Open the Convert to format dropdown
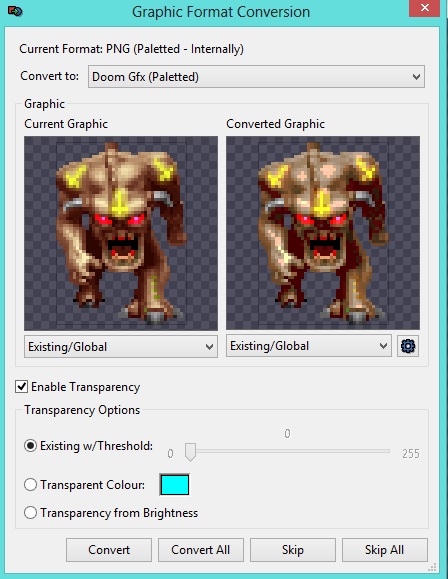 [x=256, y=76]
